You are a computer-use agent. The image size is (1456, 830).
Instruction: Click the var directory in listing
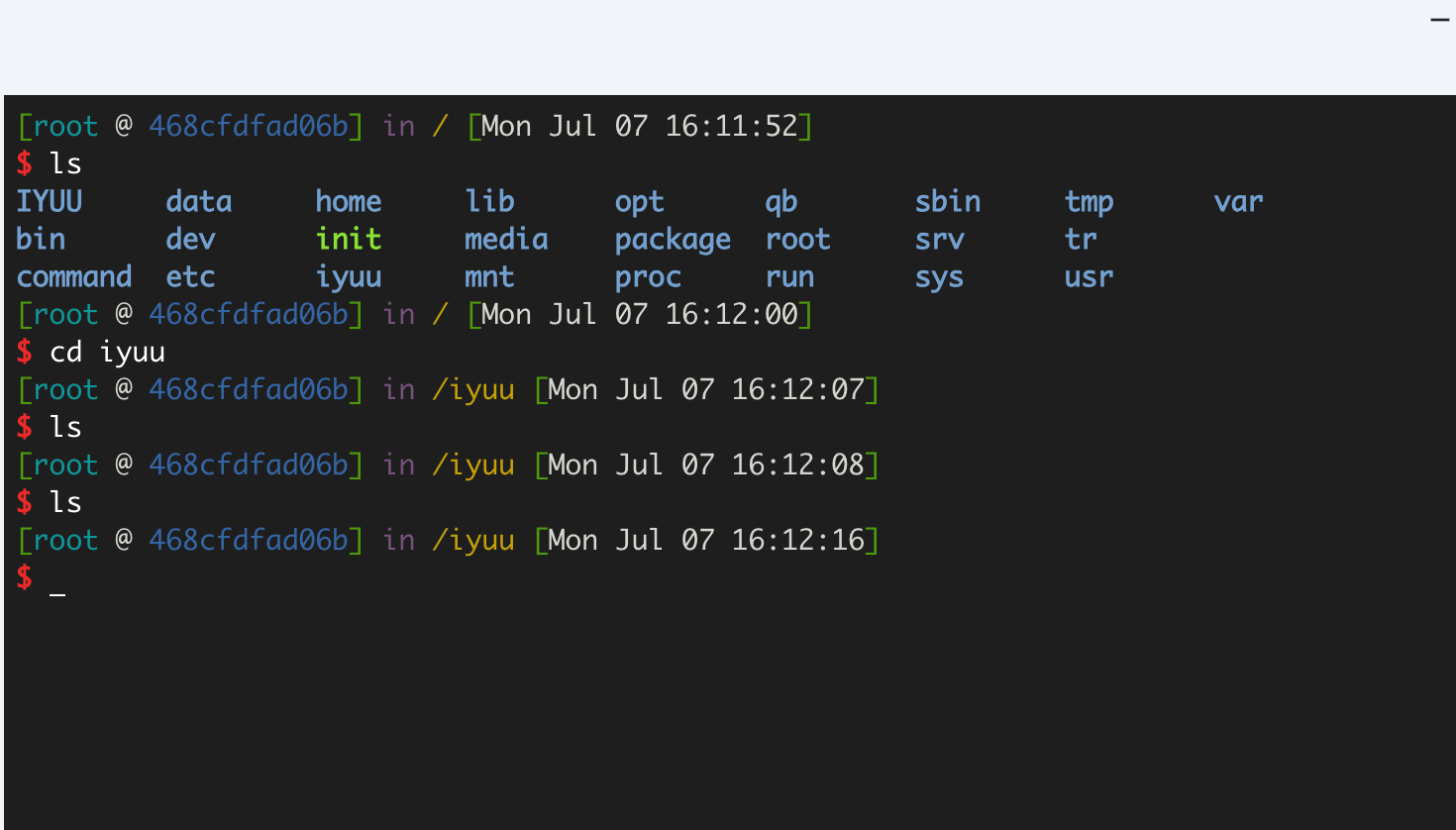(x=1238, y=202)
